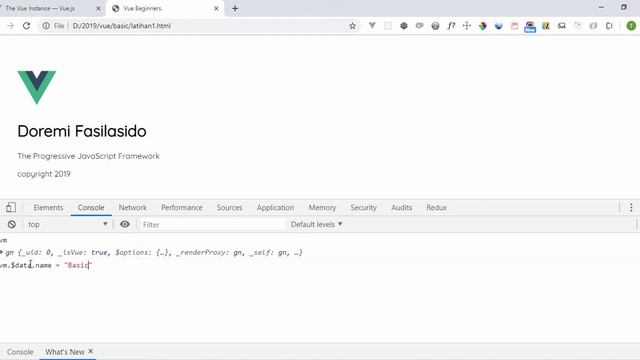Image resolution: width=640 pixels, height=360 pixels.
Task: Bookmark this page with the star icon
Action: (x=352, y=26)
